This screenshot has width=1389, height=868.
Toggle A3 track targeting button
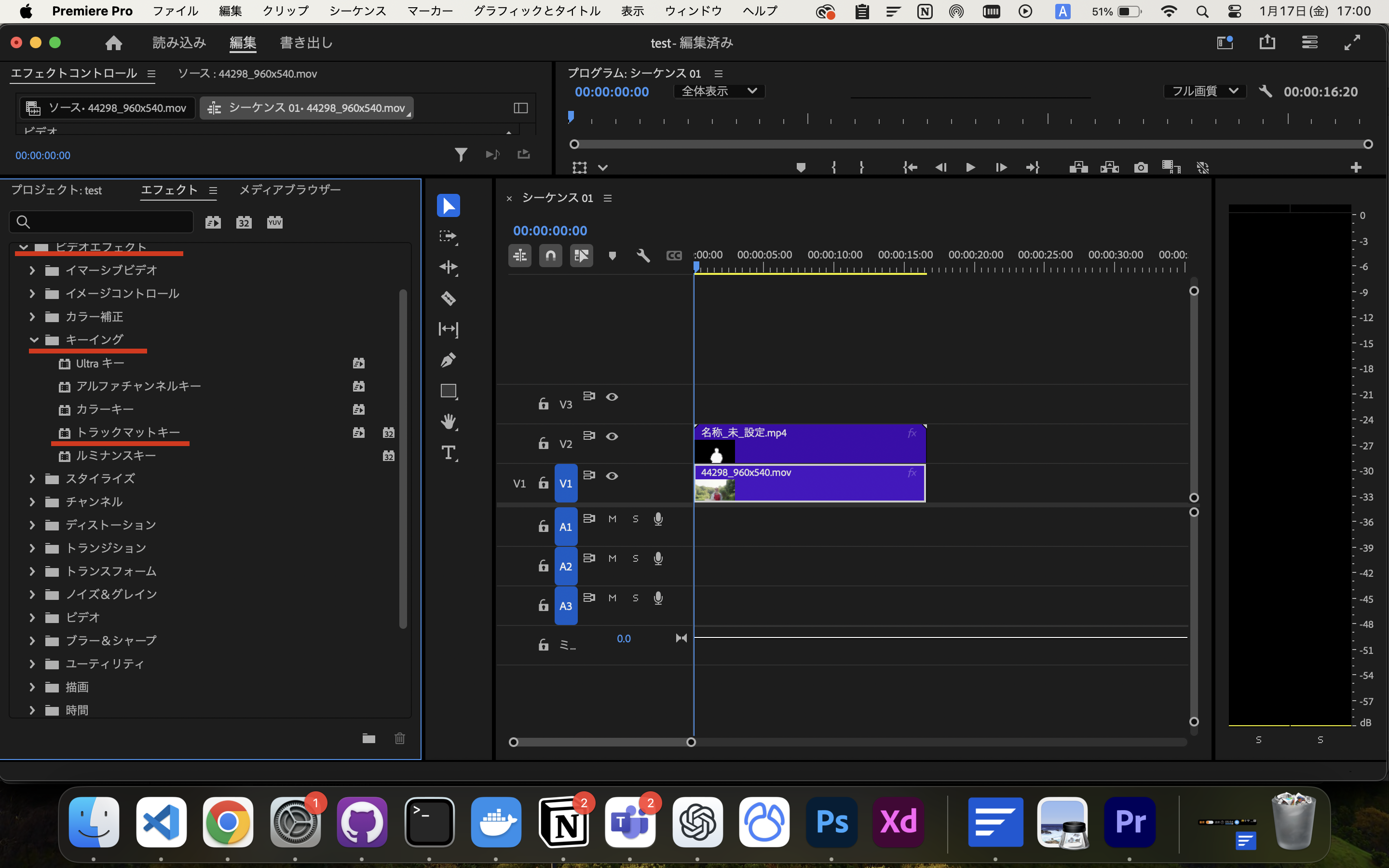point(565,606)
